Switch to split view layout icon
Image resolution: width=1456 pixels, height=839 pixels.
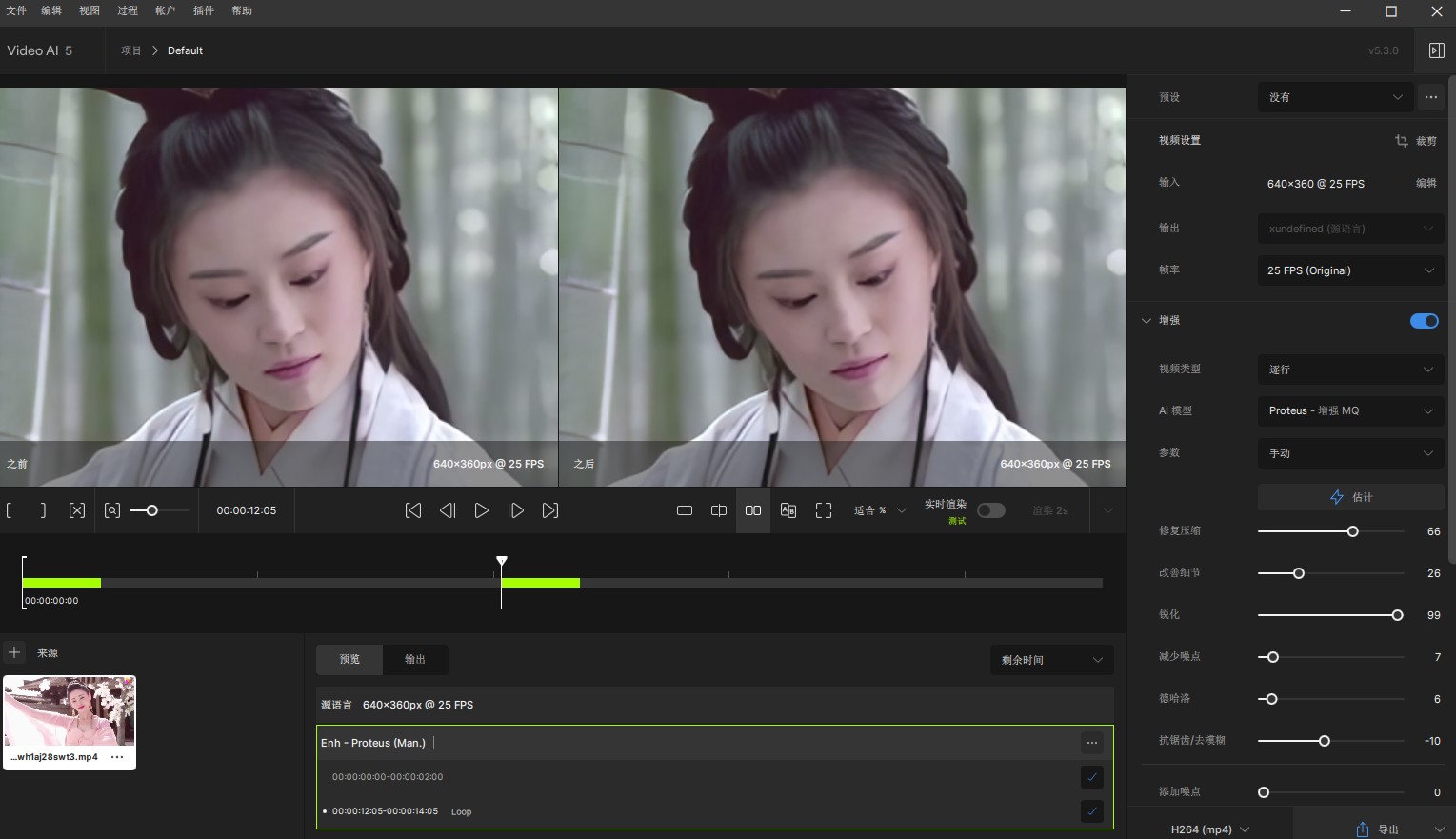pos(719,510)
